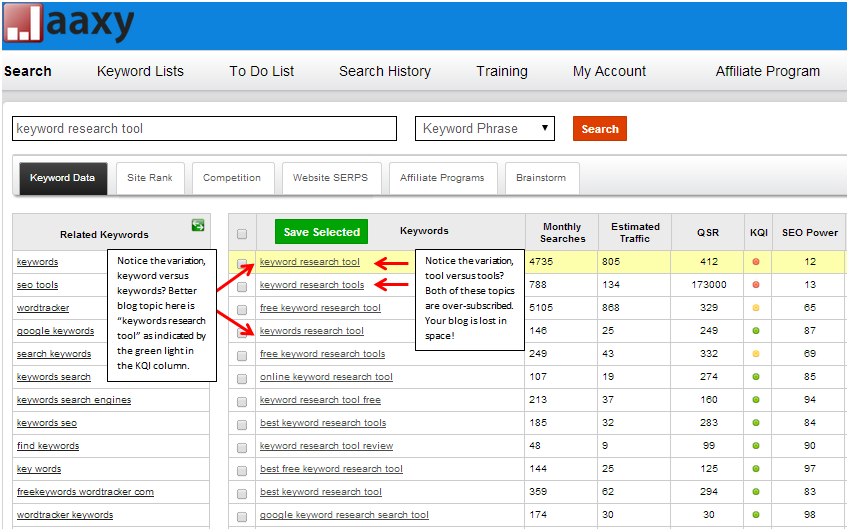
Task: Toggle the select-all checkbox in table header
Action: 242,234
